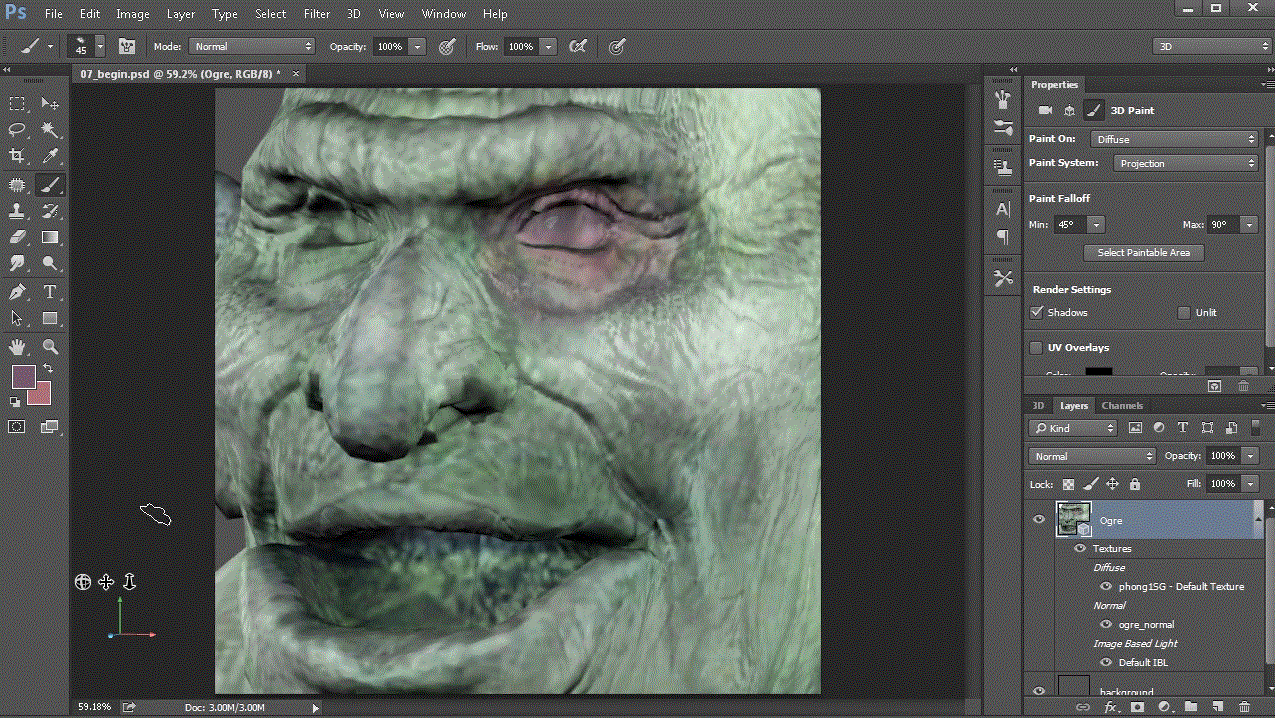The image size is (1275, 718).
Task: Hide ogre_normal texture
Action: pyautogui.click(x=1106, y=624)
